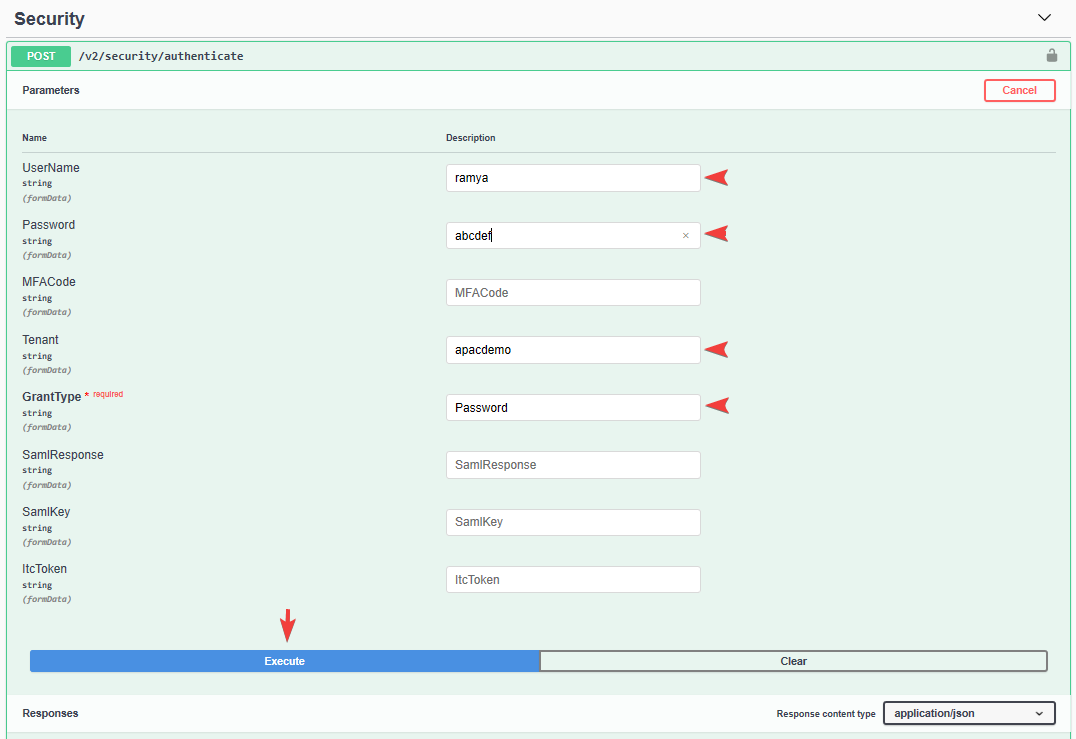Select the SamlKey input field
1076x739 pixels.
pyautogui.click(x=573, y=522)
